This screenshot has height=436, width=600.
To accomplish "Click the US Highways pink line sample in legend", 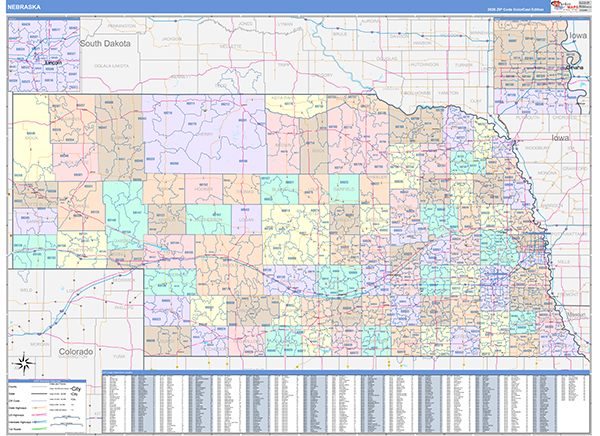I will tap(37, 415).
